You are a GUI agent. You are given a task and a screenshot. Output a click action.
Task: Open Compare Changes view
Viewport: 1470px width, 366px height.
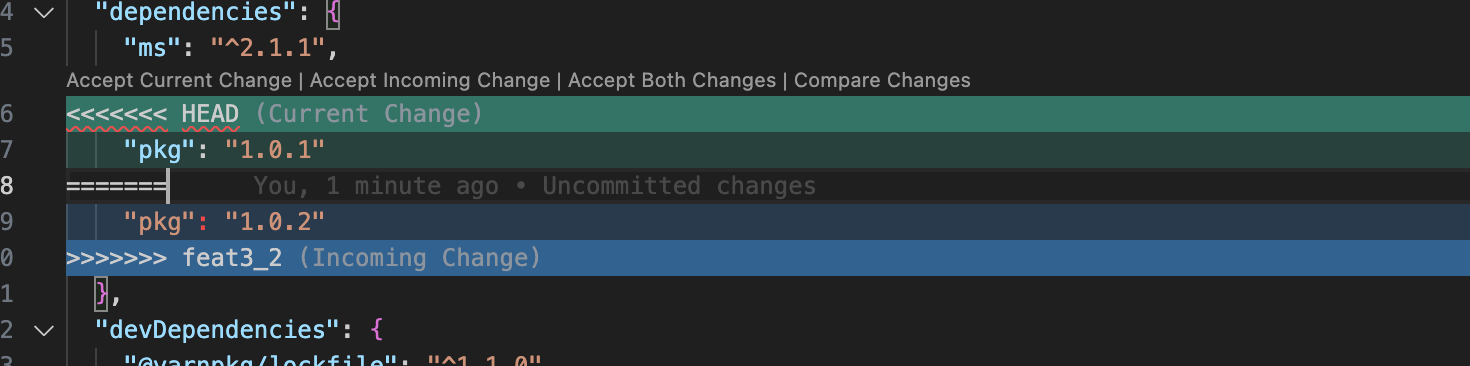[882, 80]
